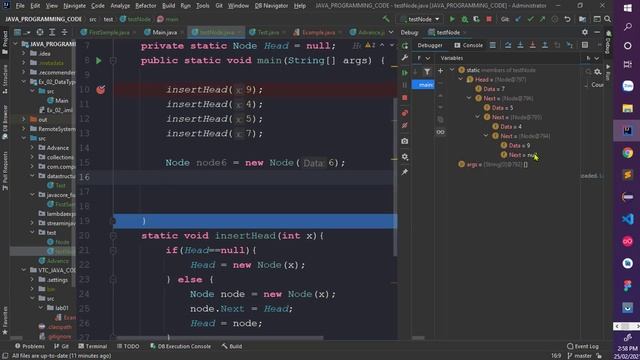Click the Step Into icon
Image resolution: width=640 pixels, height=360 pixels.
click(x=520, y=45)
